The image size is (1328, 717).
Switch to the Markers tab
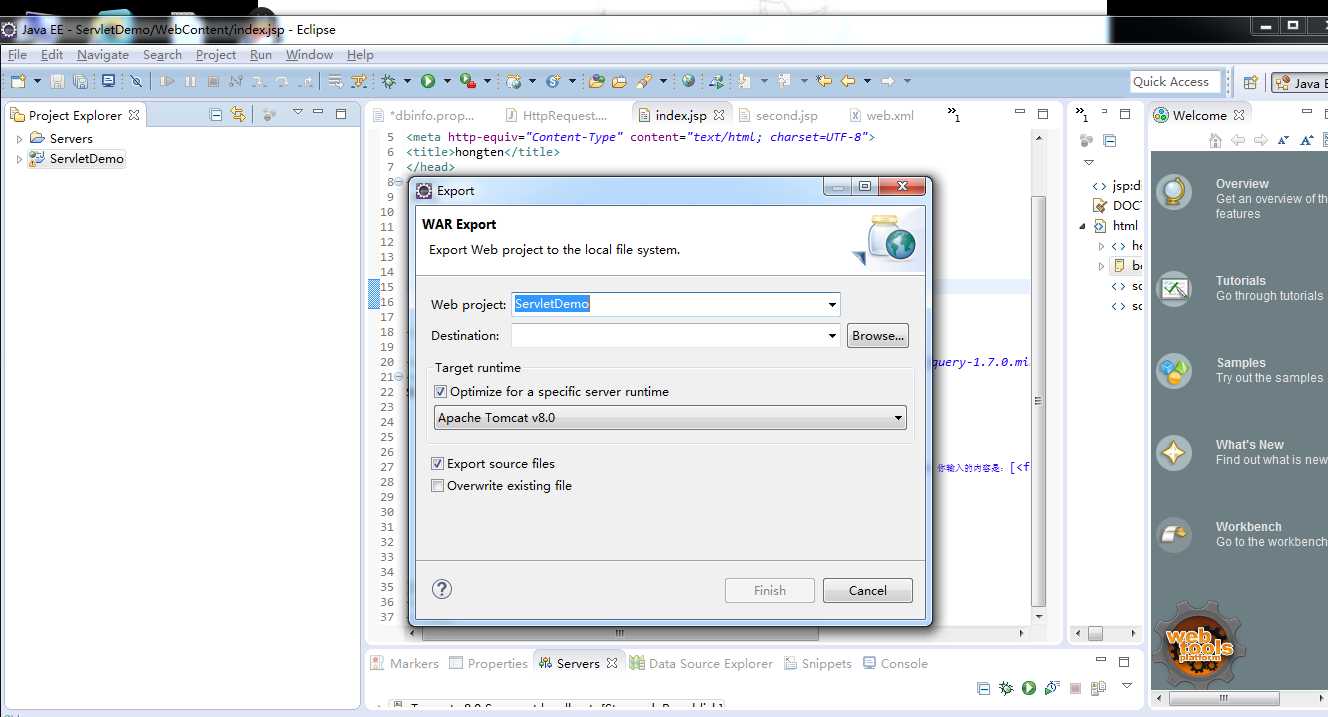click(x=404, y=663)
